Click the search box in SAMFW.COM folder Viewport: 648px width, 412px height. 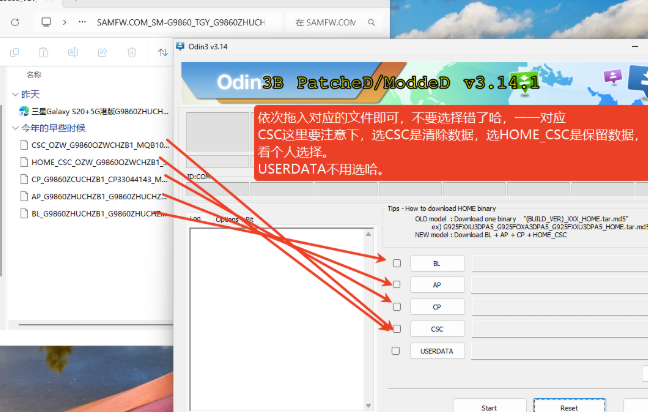pyautogui.click(x=335, y=22)
